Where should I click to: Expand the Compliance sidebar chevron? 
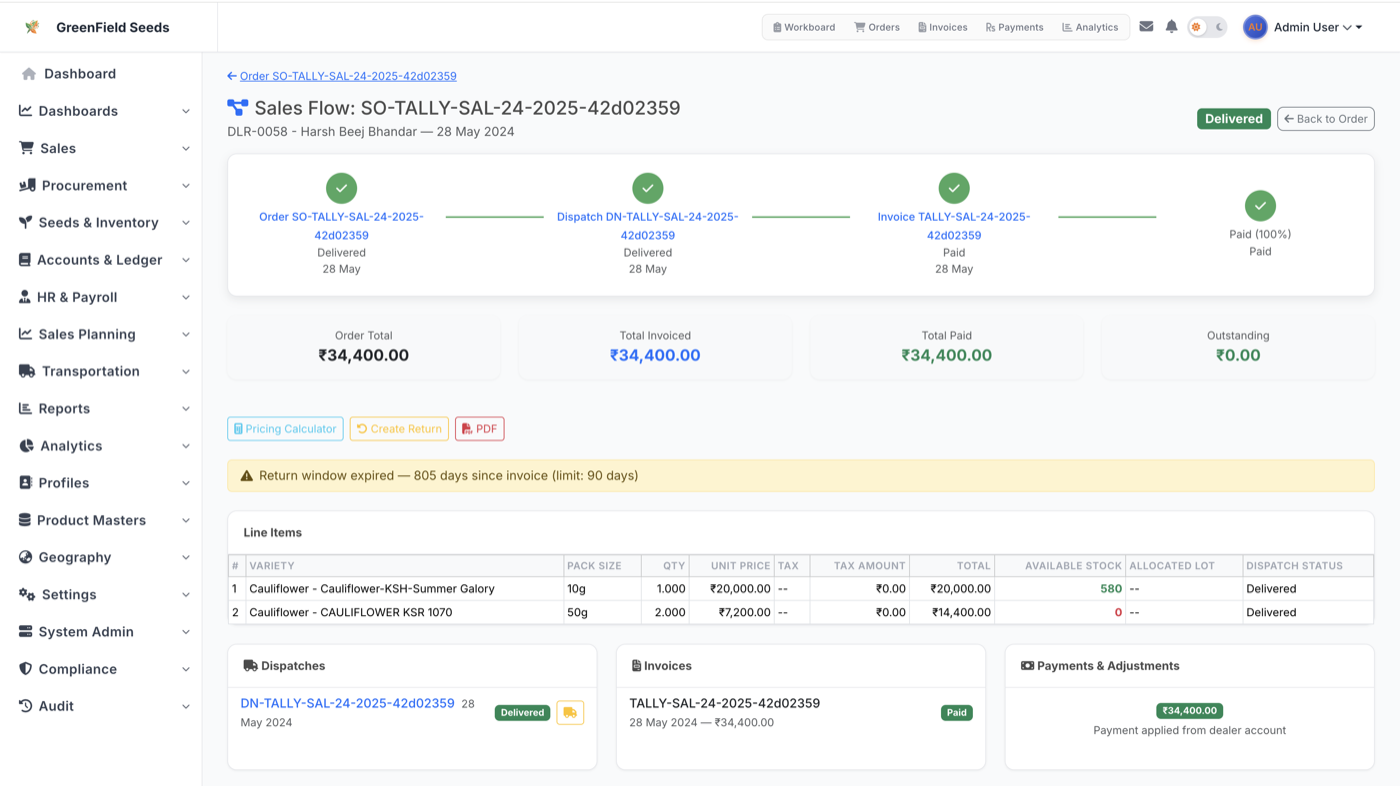[186, 669]
